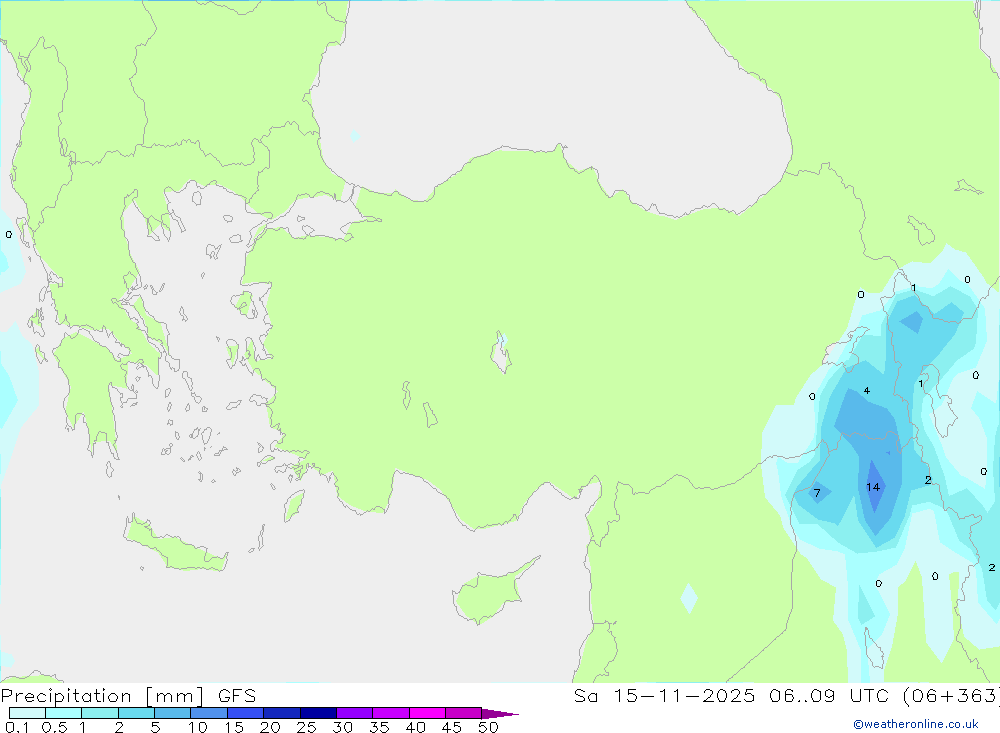Click the legend scale label '0.5'
This screenshot has width=1000, height=733.
coord(54,727)
